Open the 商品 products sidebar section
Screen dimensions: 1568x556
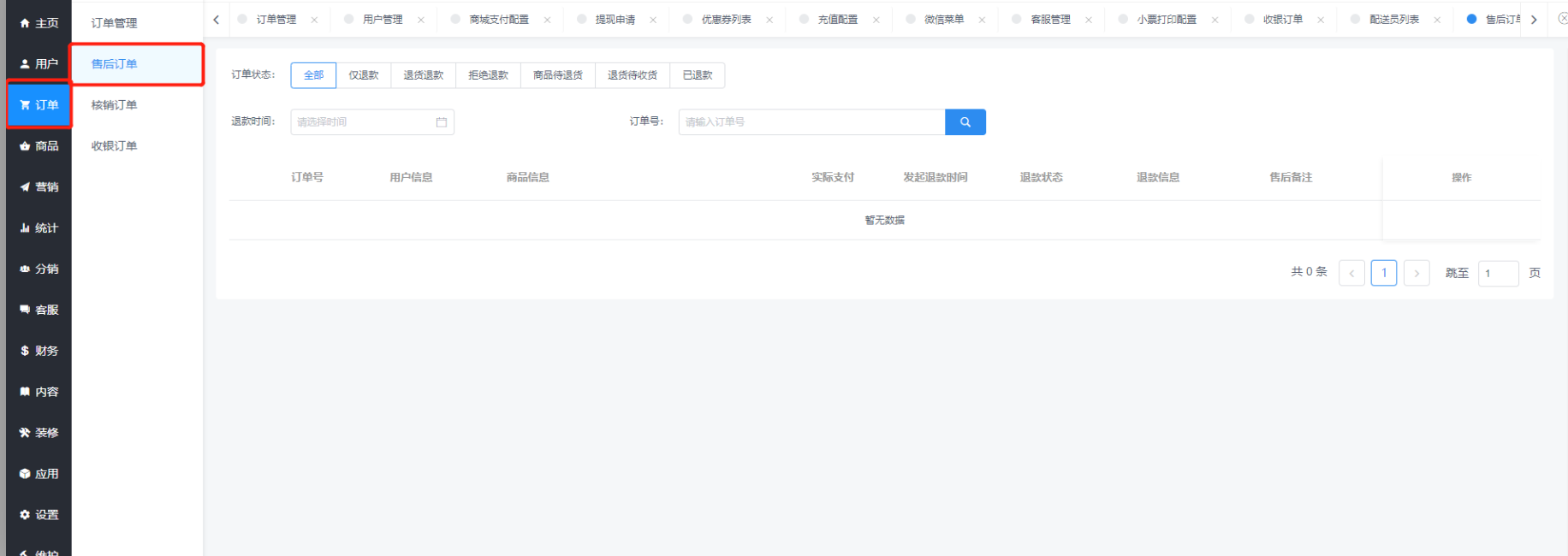pyautogui.click(x=39, y=146)
